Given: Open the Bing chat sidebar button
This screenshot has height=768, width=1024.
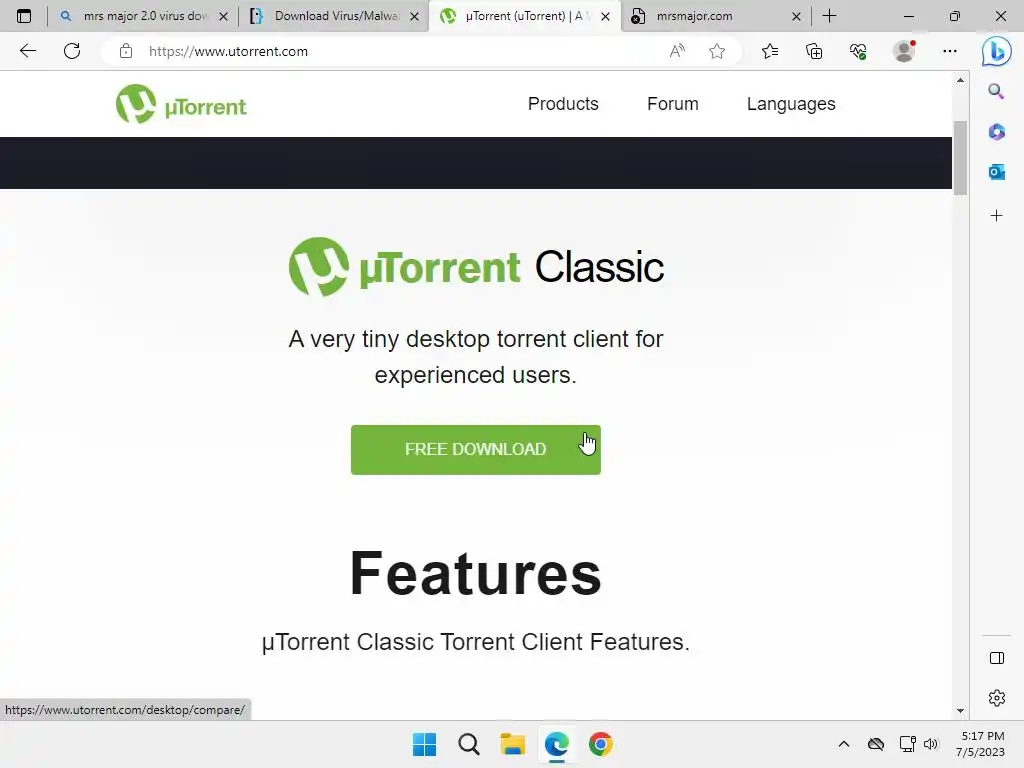Looking at the screenshot, I should tap(997, 51).
